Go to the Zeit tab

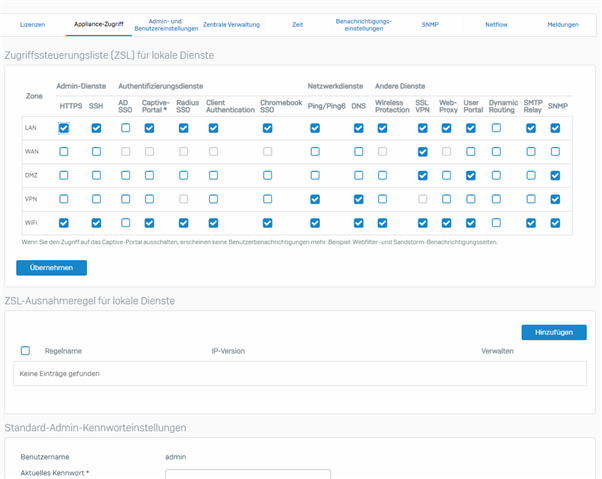pyautogui.click(x=298, y=25)
